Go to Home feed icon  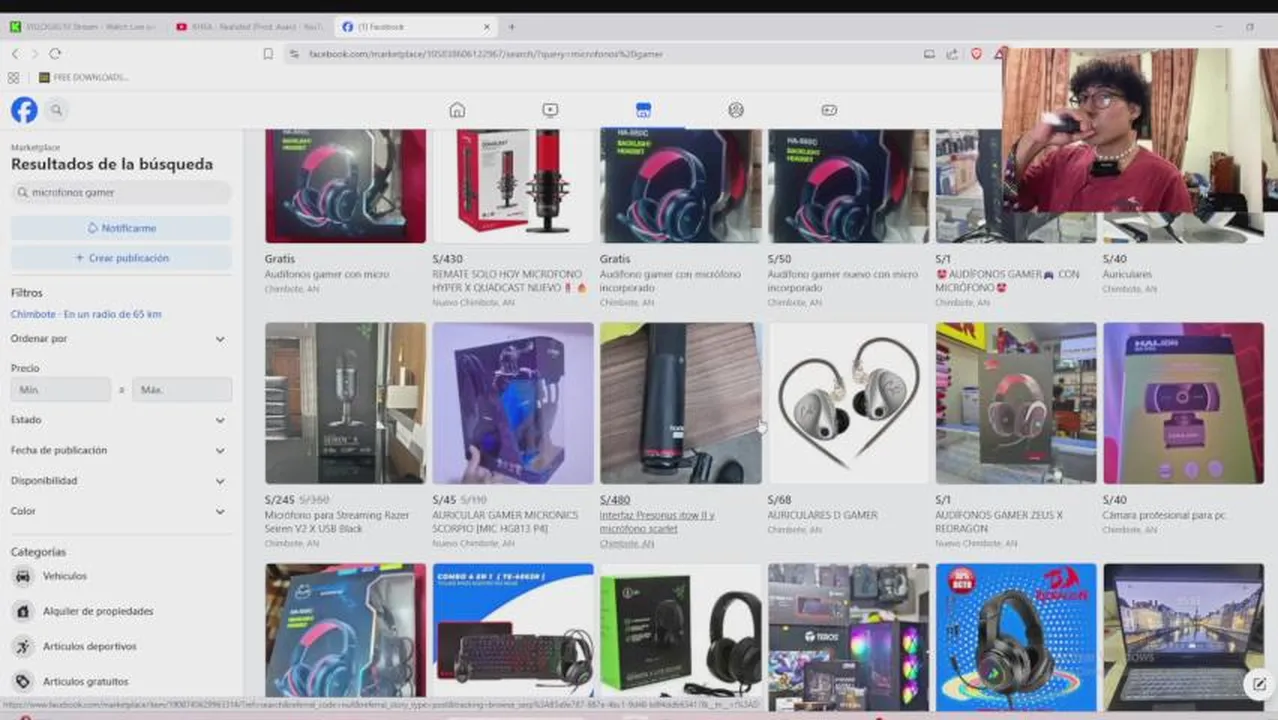point(457,110)
